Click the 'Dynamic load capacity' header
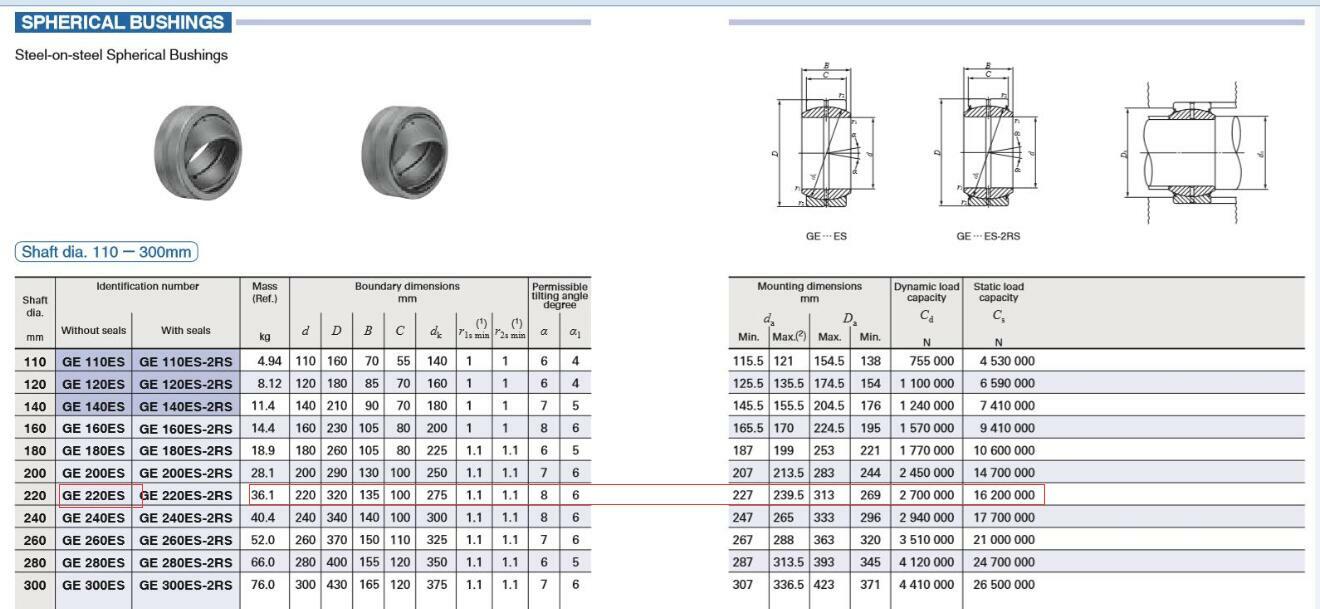Viewport: 1320px width, 609px height. [x=926, y=292]
